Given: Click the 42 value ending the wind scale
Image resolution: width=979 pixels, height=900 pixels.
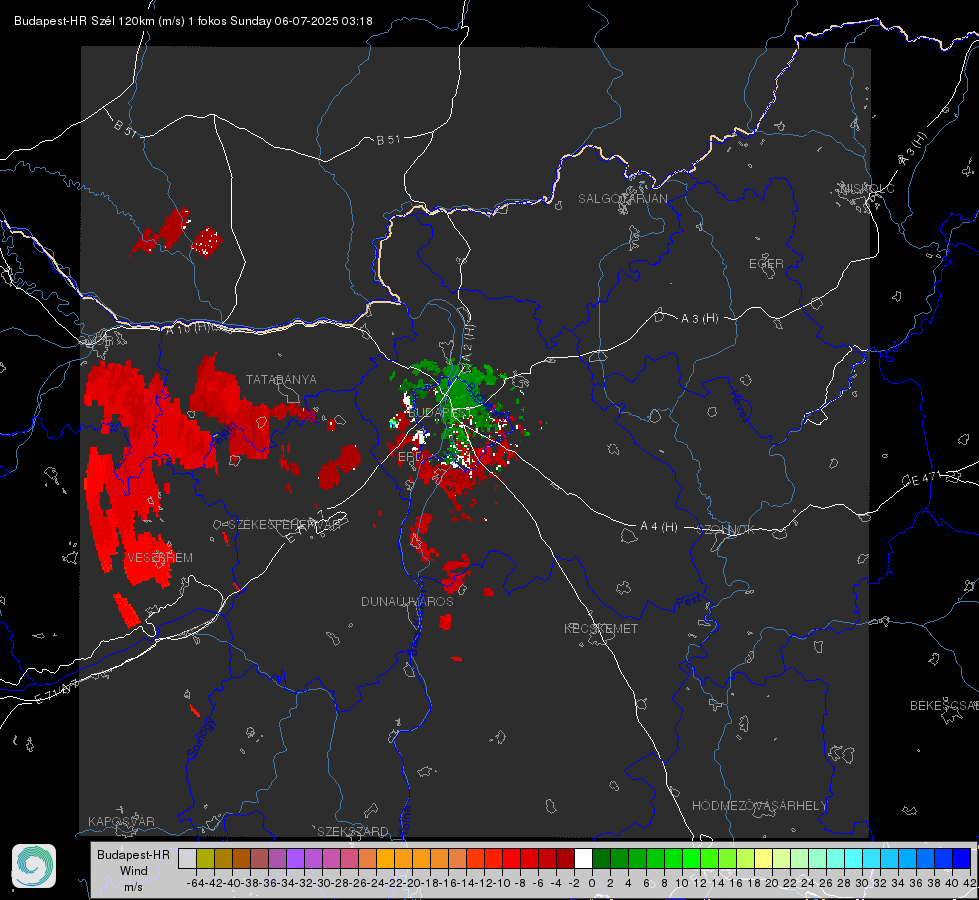Looking at the screenshot, I should [x=969, y=883].
